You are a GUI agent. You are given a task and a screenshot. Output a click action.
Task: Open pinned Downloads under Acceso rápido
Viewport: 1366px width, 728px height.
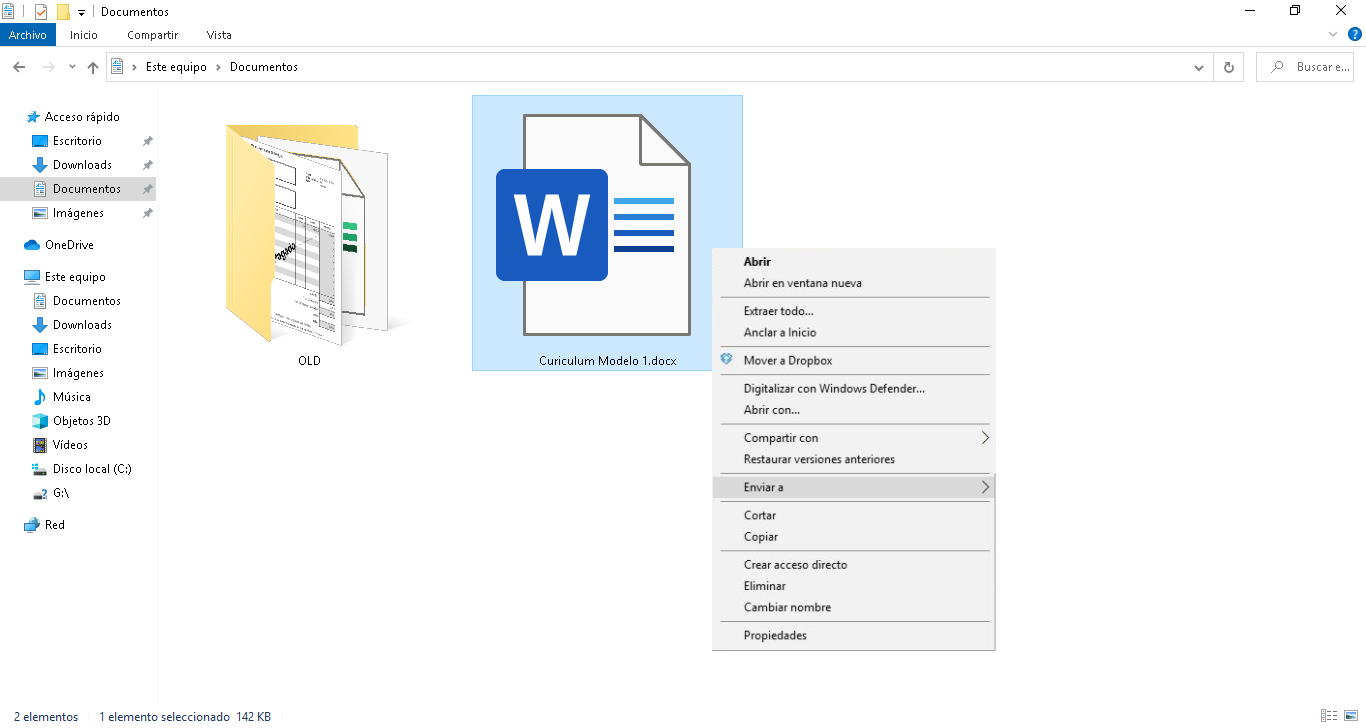(x=82, y=165)
